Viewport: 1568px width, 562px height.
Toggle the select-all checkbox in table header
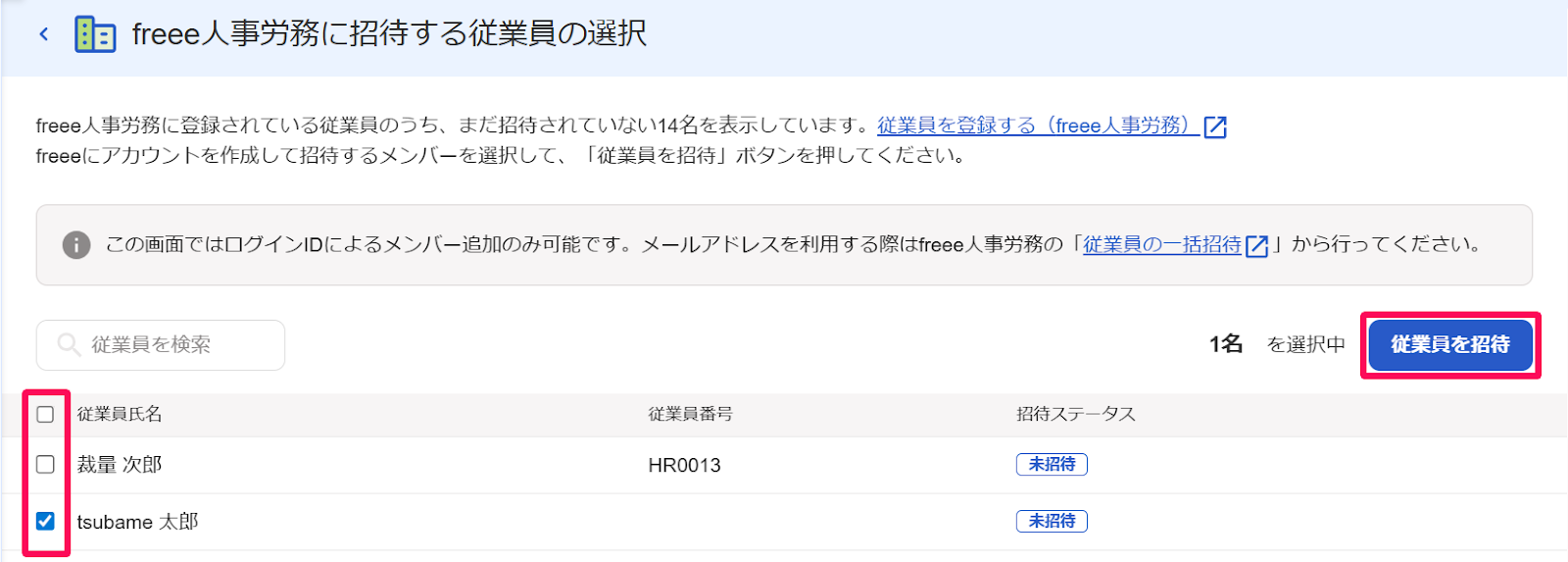coord(45,414)
